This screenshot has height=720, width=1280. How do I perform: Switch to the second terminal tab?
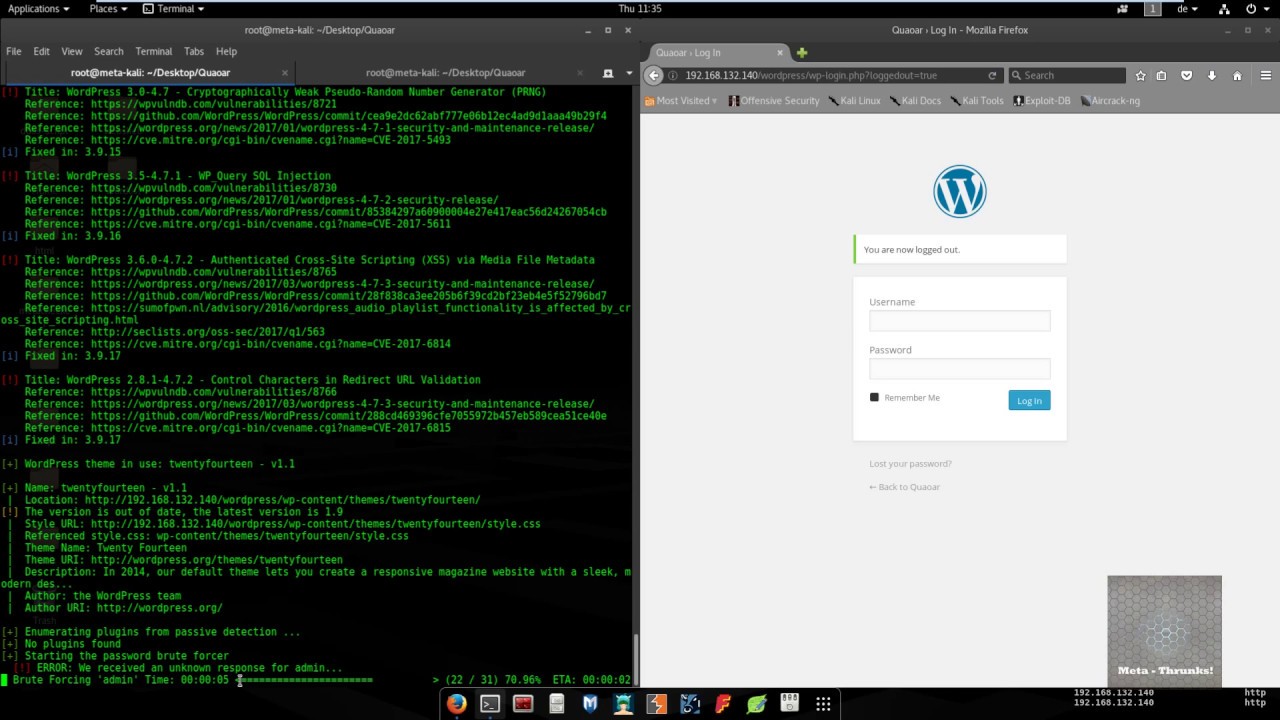coord(446,73)
